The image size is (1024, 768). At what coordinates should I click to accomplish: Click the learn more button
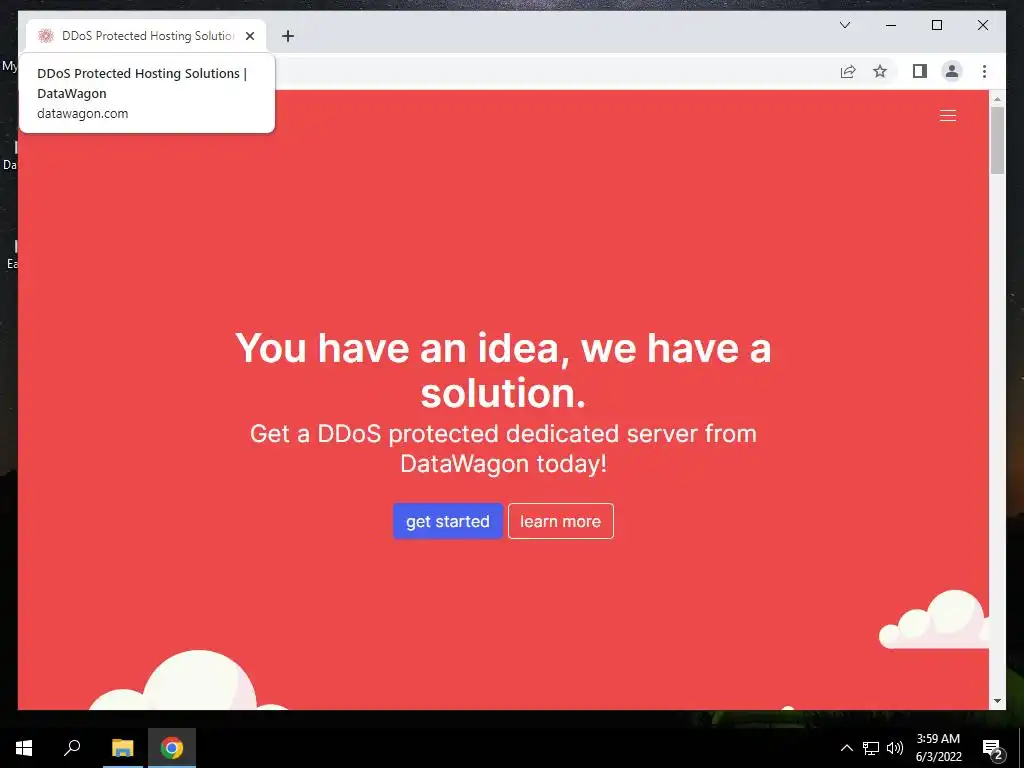pyautogui.click(x=560, y=521)
